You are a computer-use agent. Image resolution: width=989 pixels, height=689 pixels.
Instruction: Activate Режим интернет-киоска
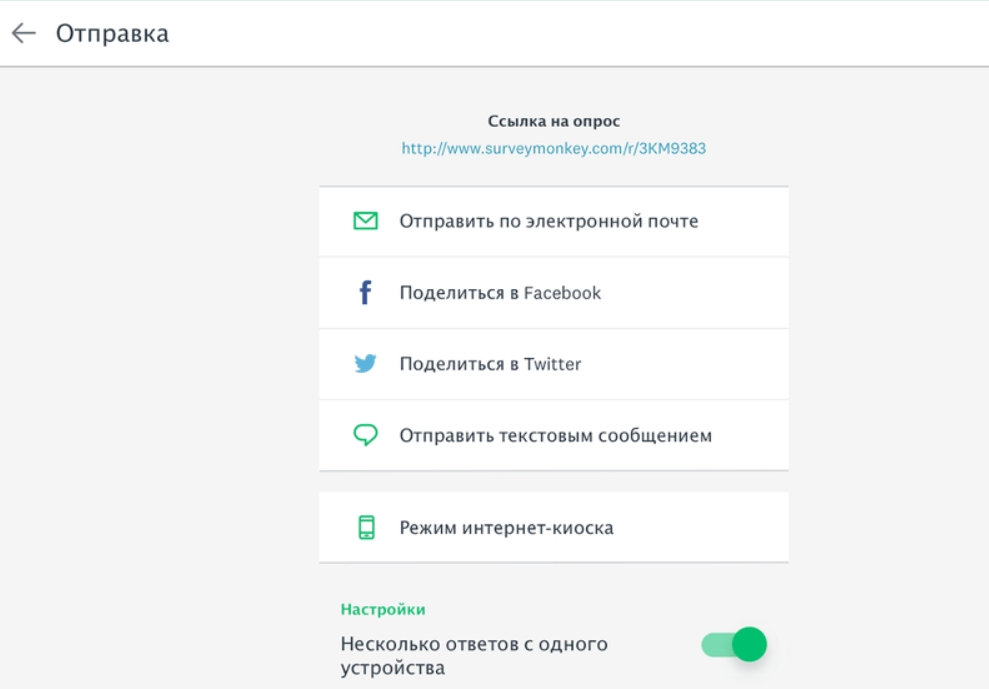480,527
